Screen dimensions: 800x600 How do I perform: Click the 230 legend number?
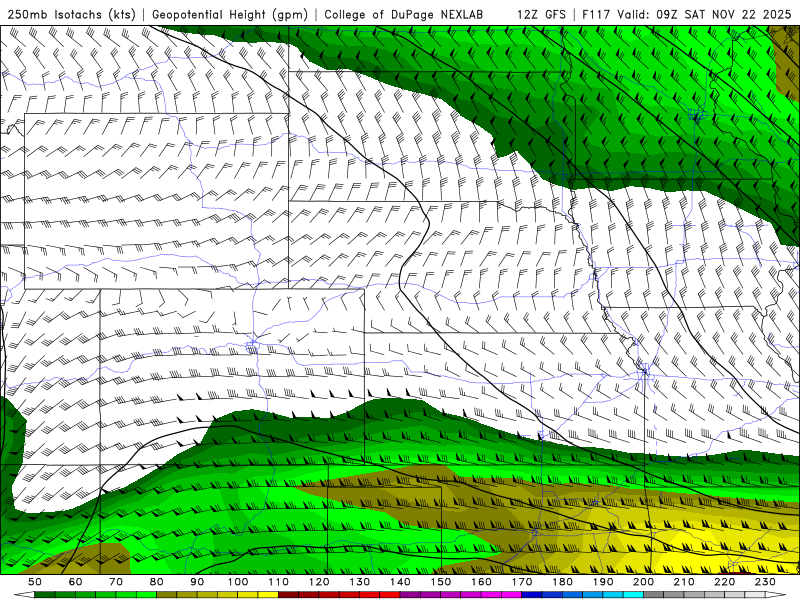pyautogui.click(x=765, y=582)
